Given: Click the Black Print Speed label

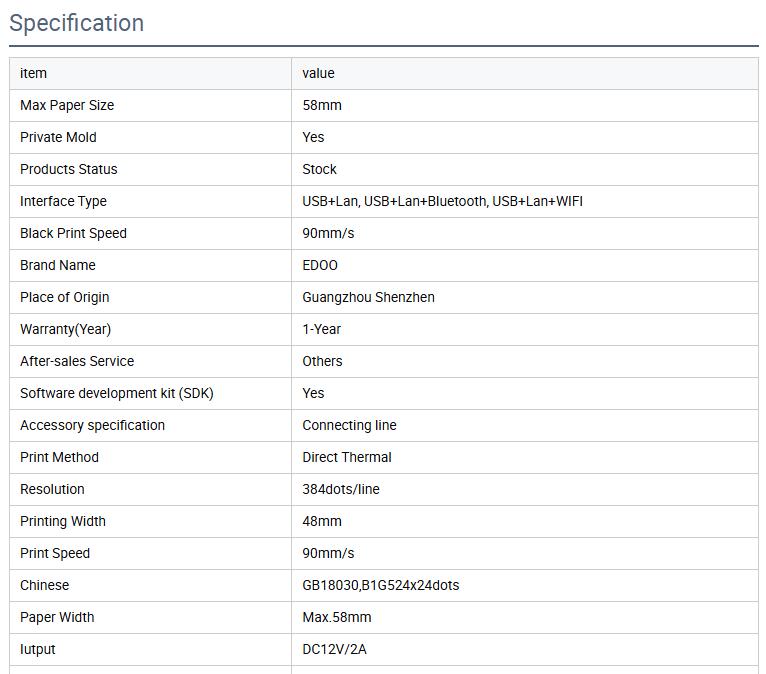Looking at the screenshot, I should 73,233.
